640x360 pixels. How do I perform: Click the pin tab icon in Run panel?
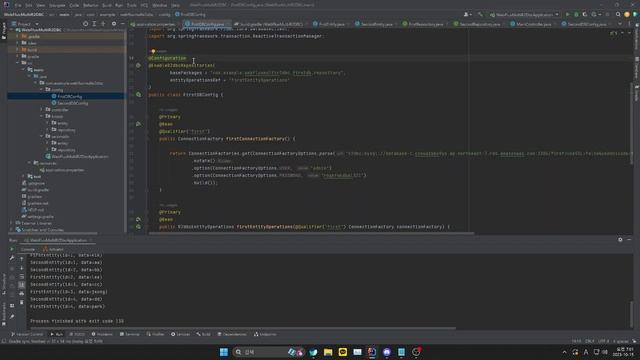click(12, 317)
